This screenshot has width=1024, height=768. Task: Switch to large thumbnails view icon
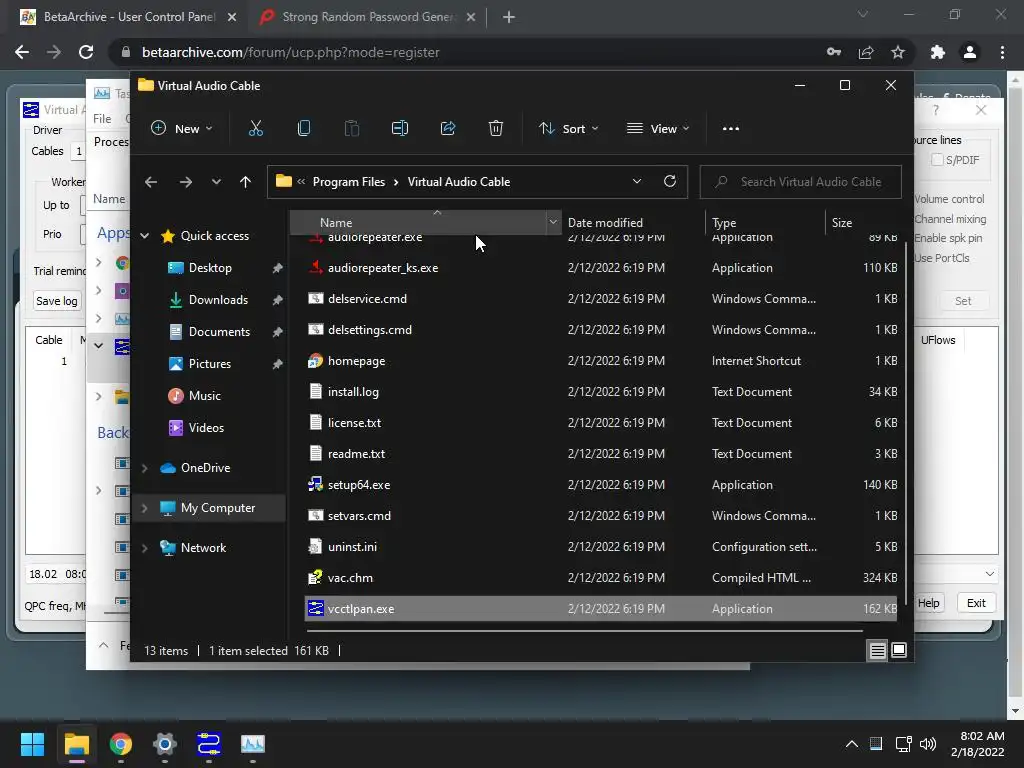pos(899,650)
